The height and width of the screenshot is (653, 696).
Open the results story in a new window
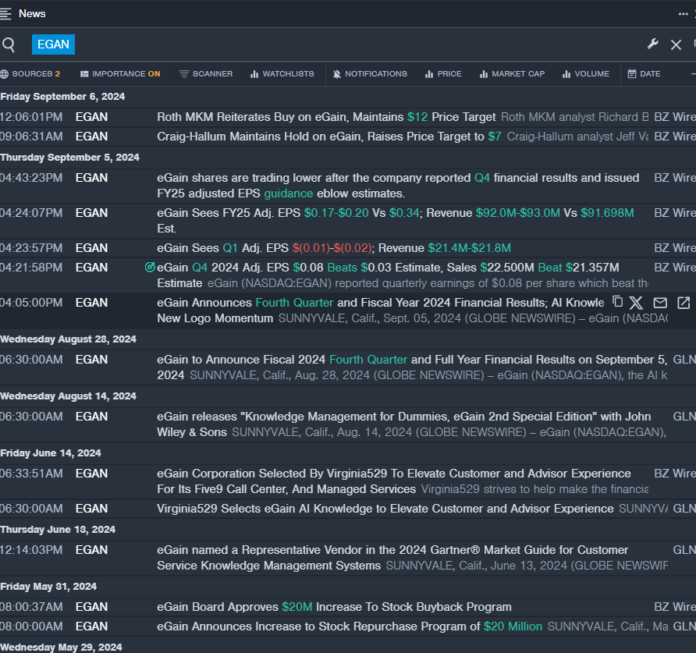coord(684,303)
